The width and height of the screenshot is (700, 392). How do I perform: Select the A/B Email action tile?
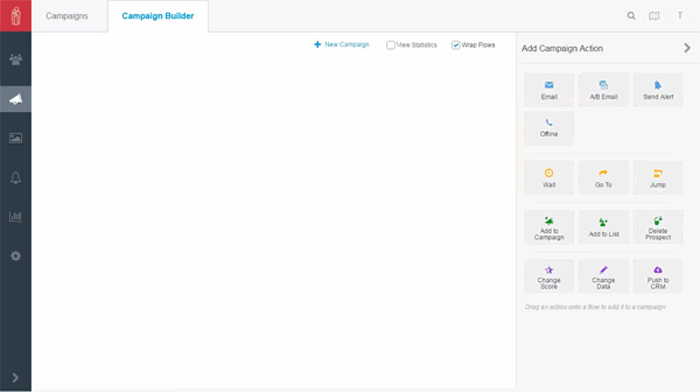tap(604, 90)
